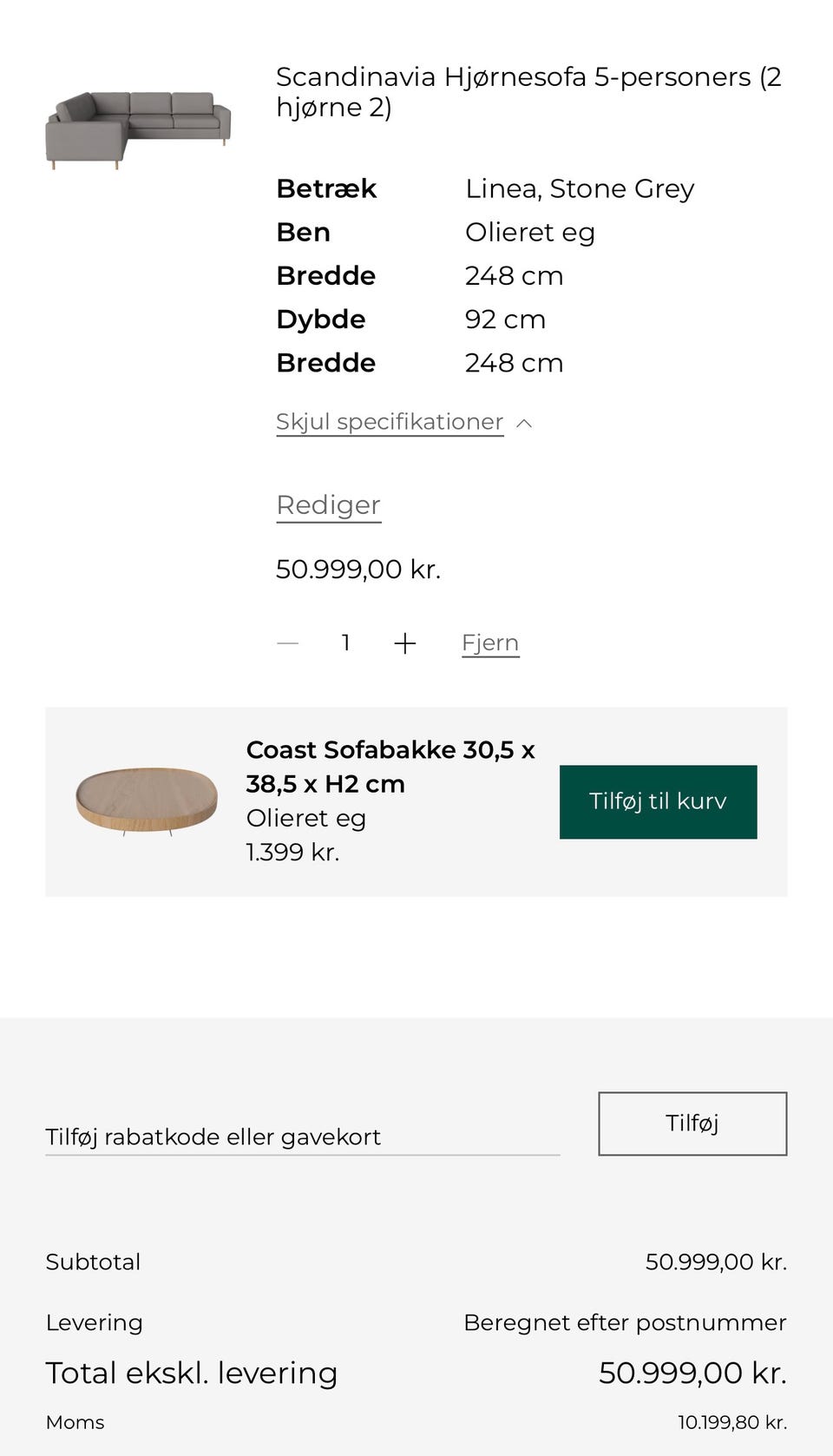Open the Scandinavia corner sofa image
Viewport: 833px width, 1456px height.
pyautogui.click(x=138, y=130)
